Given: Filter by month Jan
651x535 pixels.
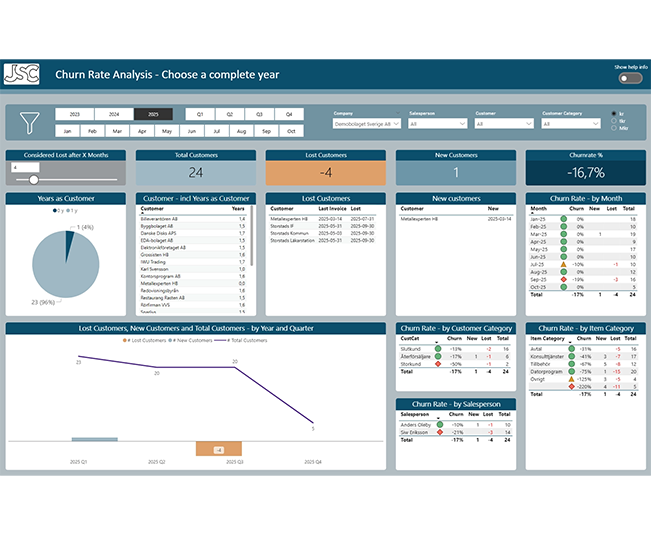Looking at the screenshot, I should tap(67, 131).
